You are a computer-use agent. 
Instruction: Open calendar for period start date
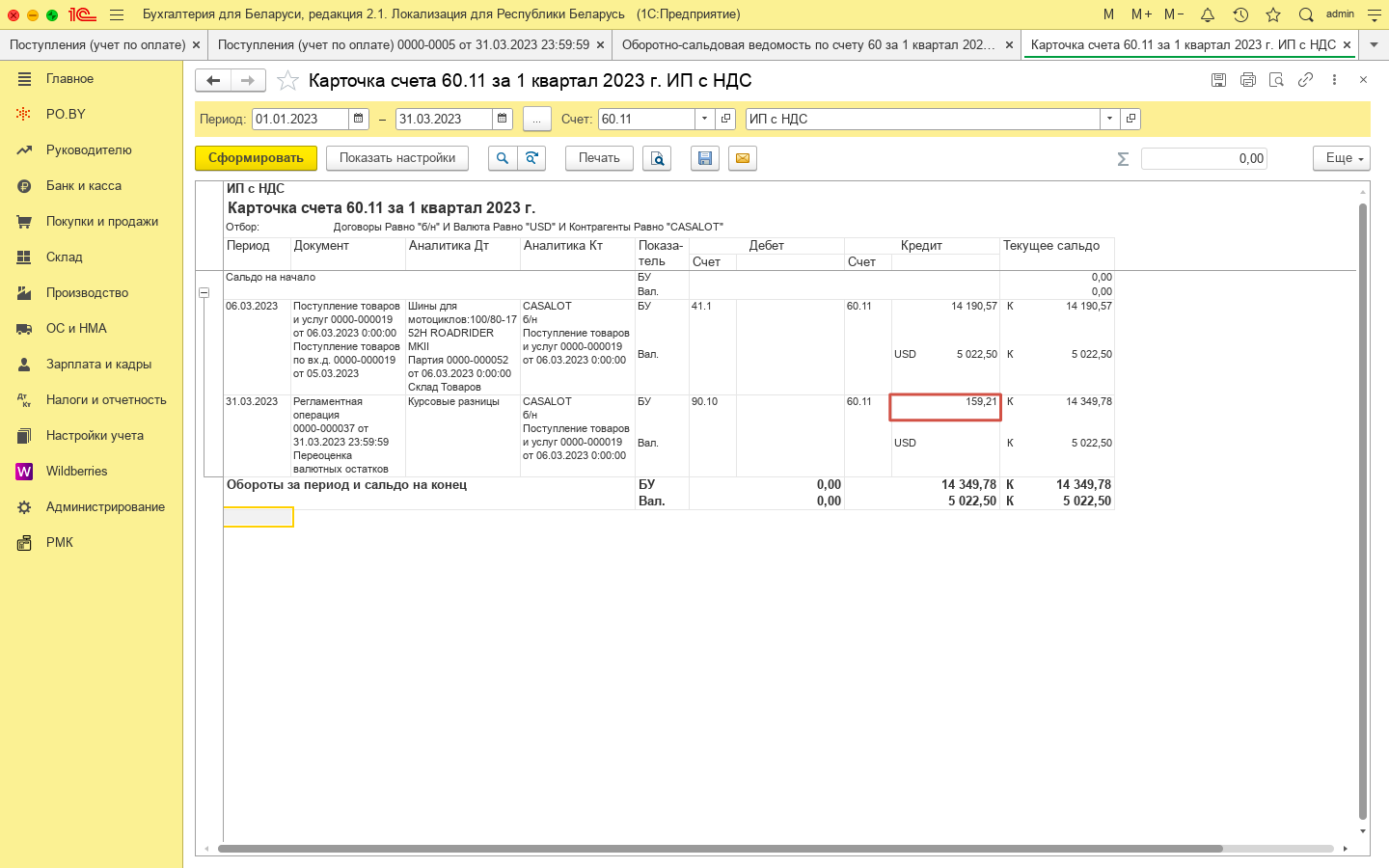click(359, 119)
